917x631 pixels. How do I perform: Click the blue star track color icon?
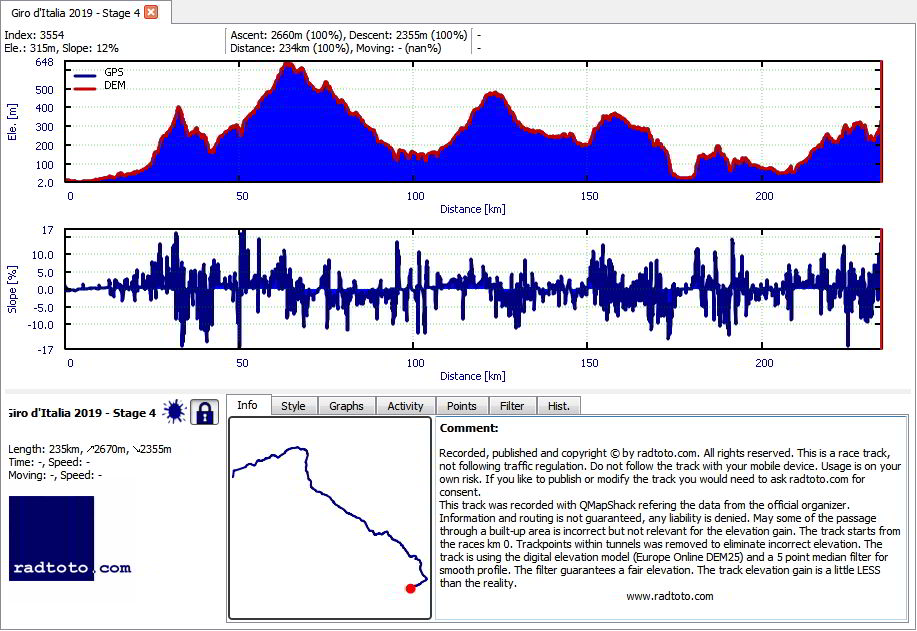click(x=174, y=412)
